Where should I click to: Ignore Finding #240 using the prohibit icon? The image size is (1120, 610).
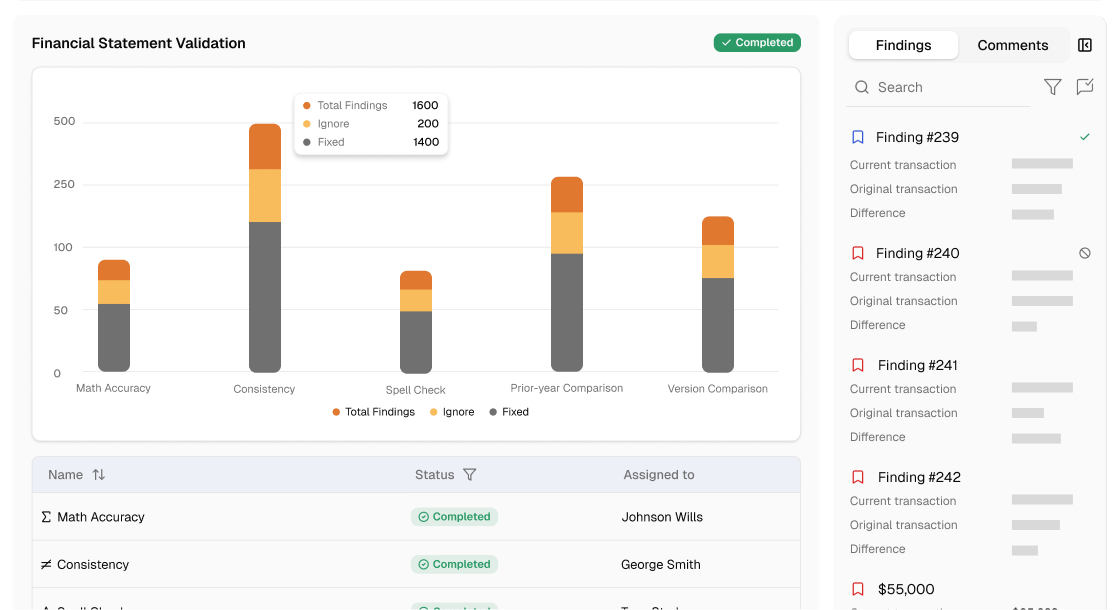pos(1085,253)
